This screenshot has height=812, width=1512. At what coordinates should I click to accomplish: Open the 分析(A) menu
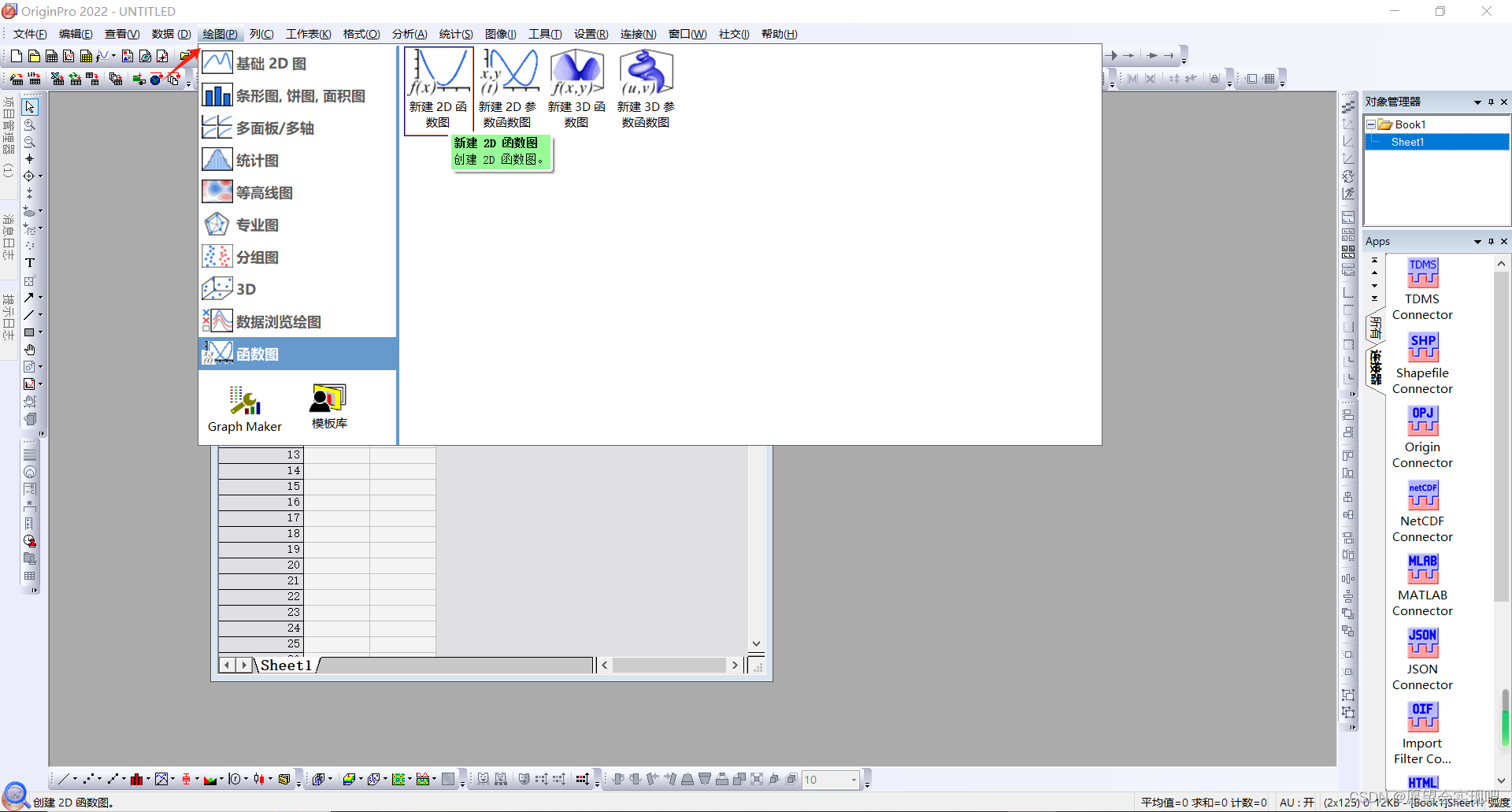409,34
